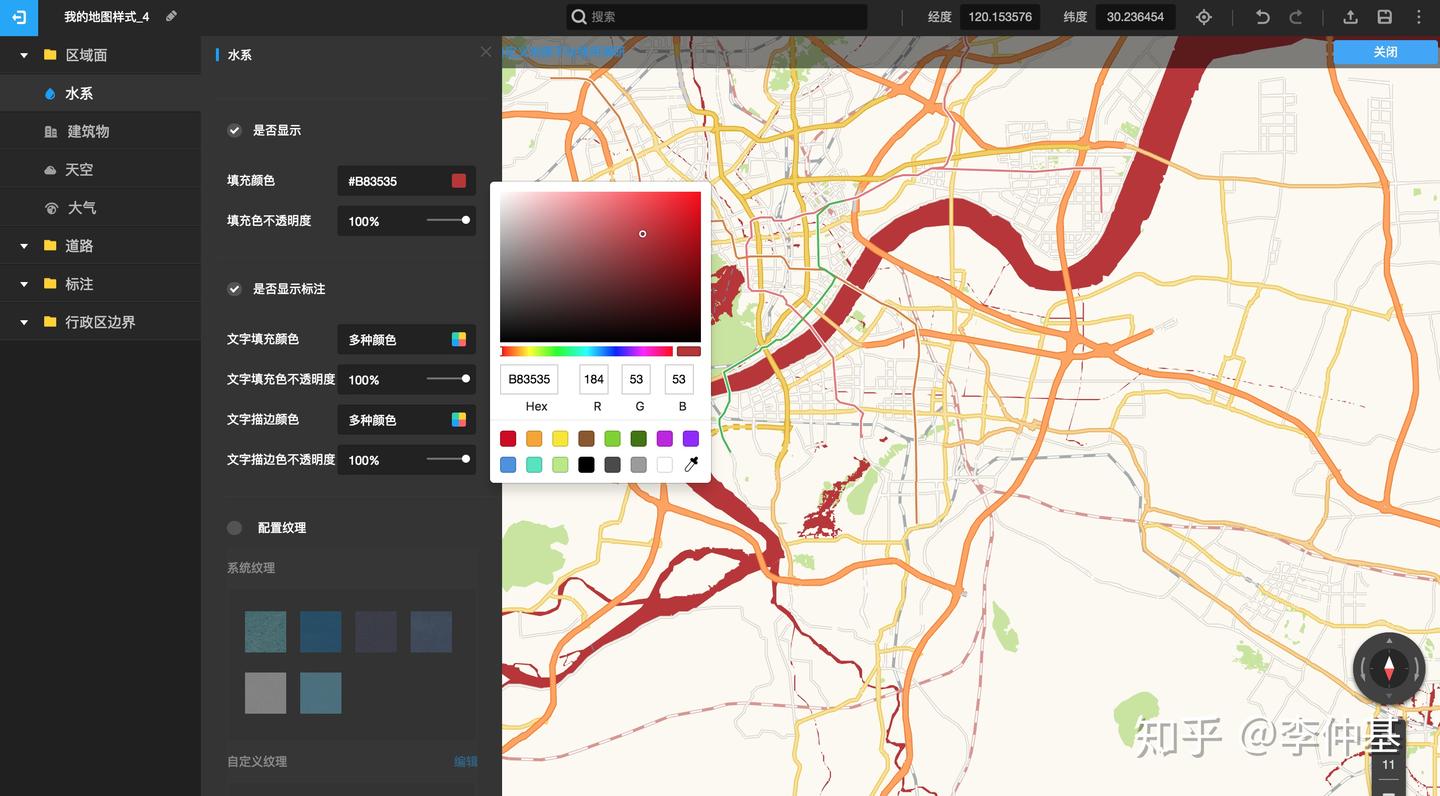This screenshot has width=1440, height=796.
Task: Open the save (disk) icon at top right
Action: point(1385,17)
